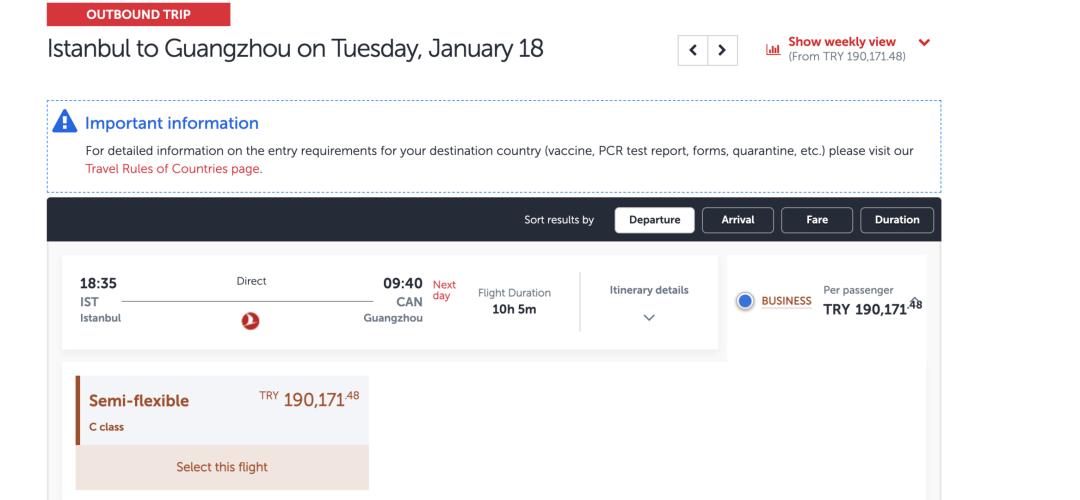
Task: Go to the next day arrow
Action: coord(722,49)
